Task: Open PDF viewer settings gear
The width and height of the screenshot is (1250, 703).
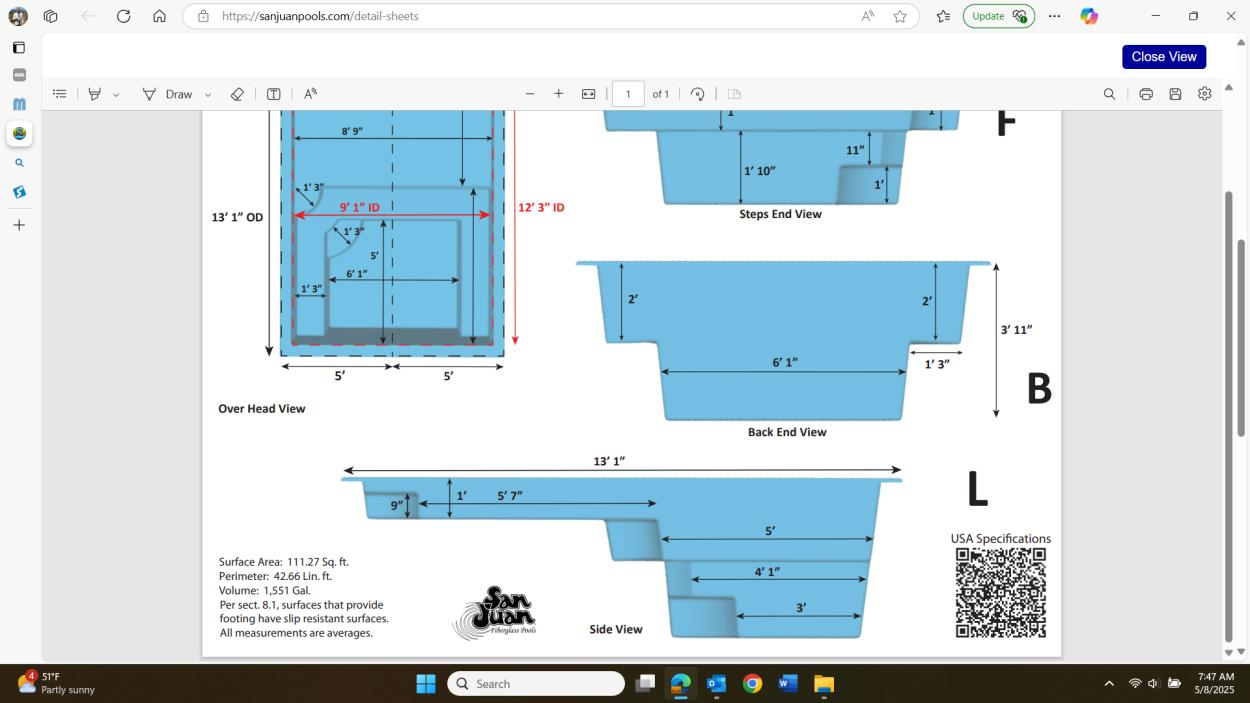Action: pos(1205,94)
